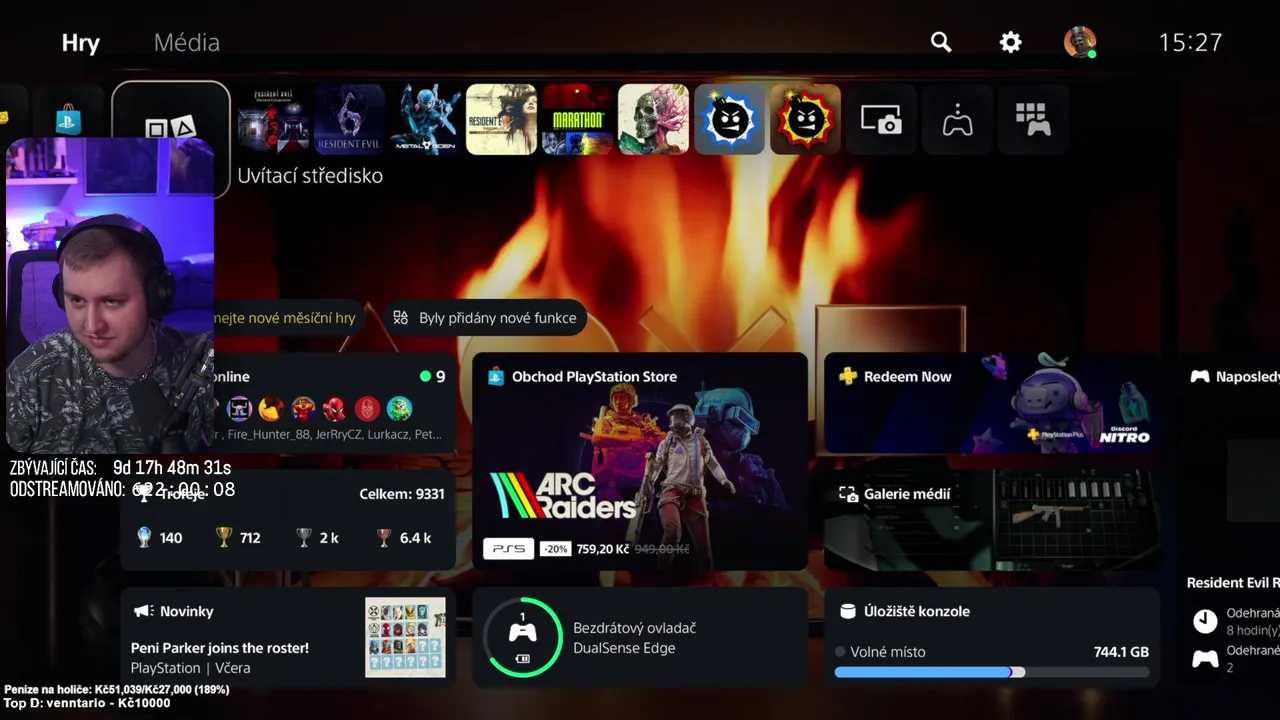Click the gold trophy count 712
The height and width of the screenshot is (720, 1280).
(238, 538)
